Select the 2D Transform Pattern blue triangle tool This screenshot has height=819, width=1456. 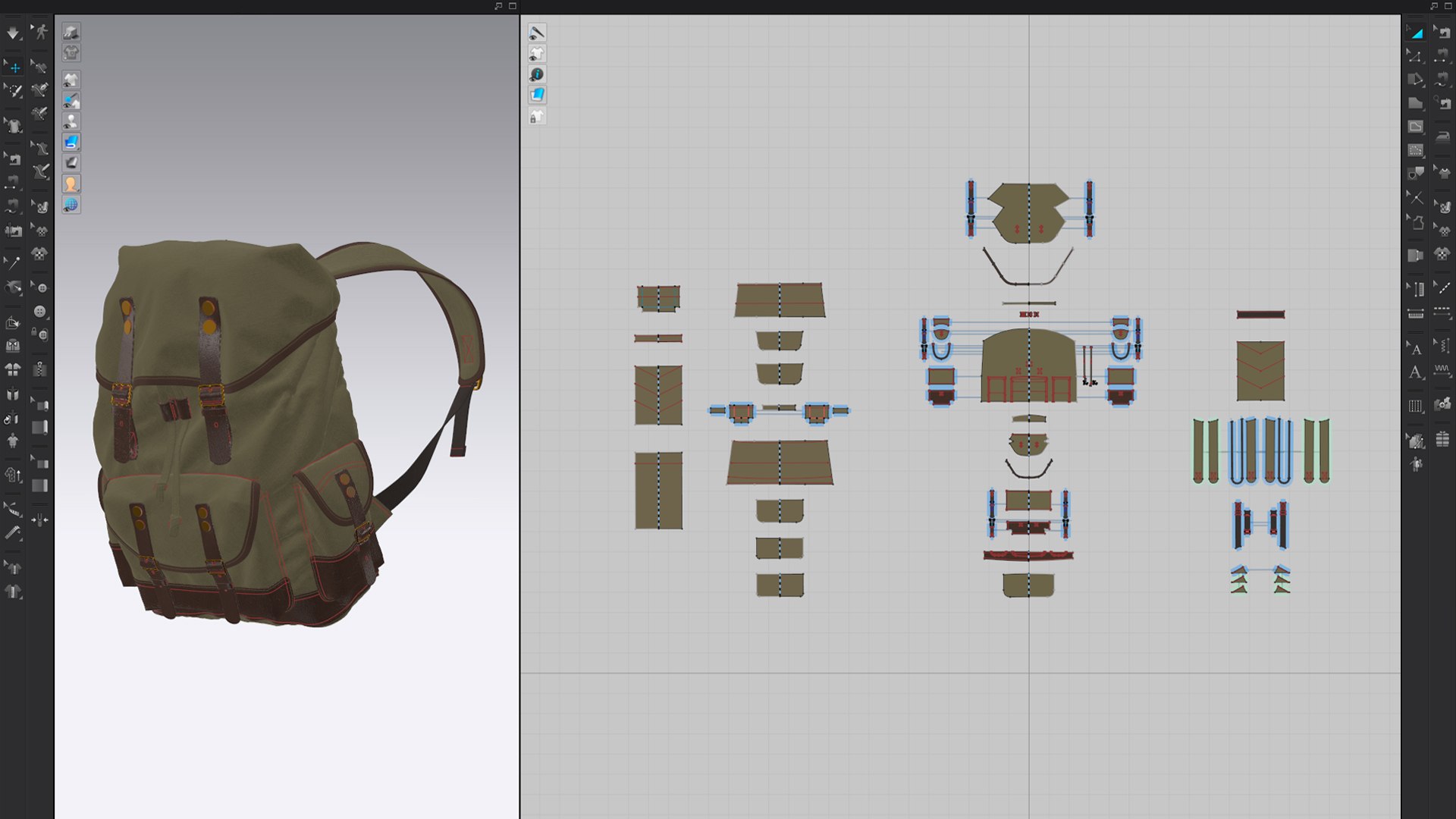[x=1416, y=33]
